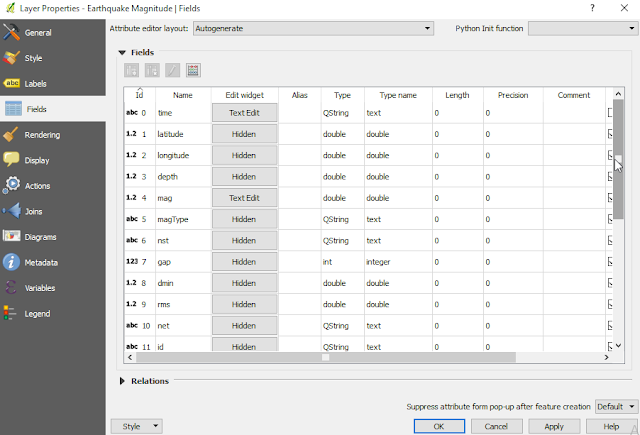Open the General tab label
Viewport: 640px width, 435px height.
(x=38, y=33)
